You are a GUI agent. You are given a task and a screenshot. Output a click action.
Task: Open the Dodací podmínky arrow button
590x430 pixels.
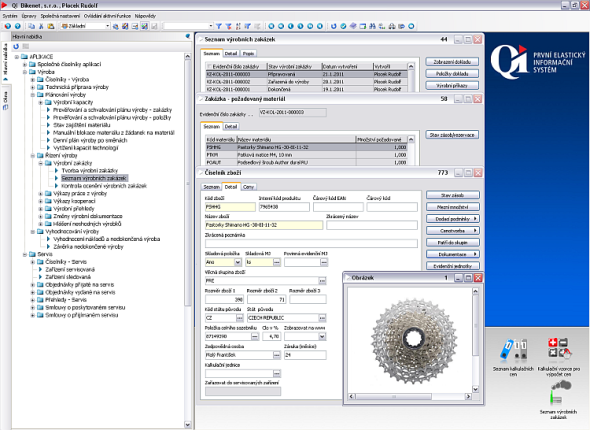(453, 219)
